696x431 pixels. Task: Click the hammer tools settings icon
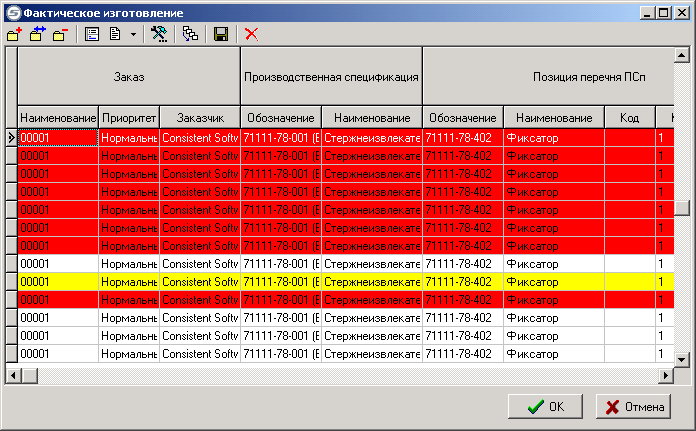coord(158,34)
